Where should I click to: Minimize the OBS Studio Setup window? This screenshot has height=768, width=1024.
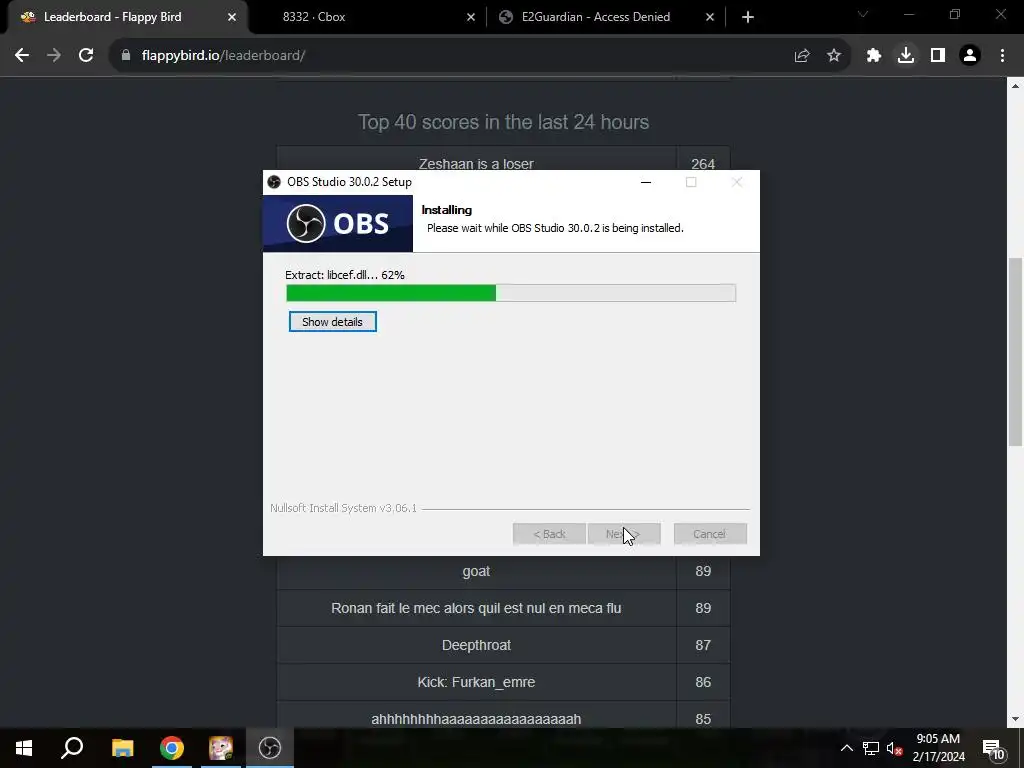pos(646,182)
